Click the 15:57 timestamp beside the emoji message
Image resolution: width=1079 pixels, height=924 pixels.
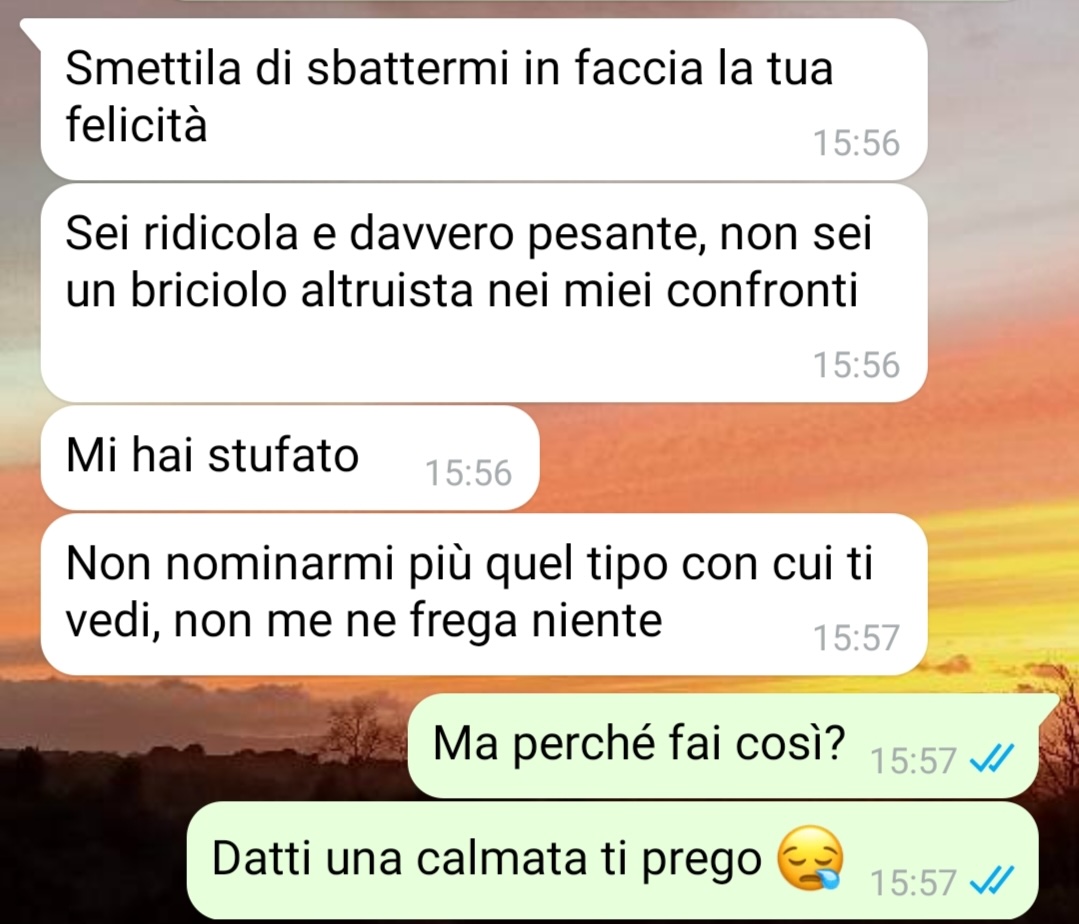913,883
